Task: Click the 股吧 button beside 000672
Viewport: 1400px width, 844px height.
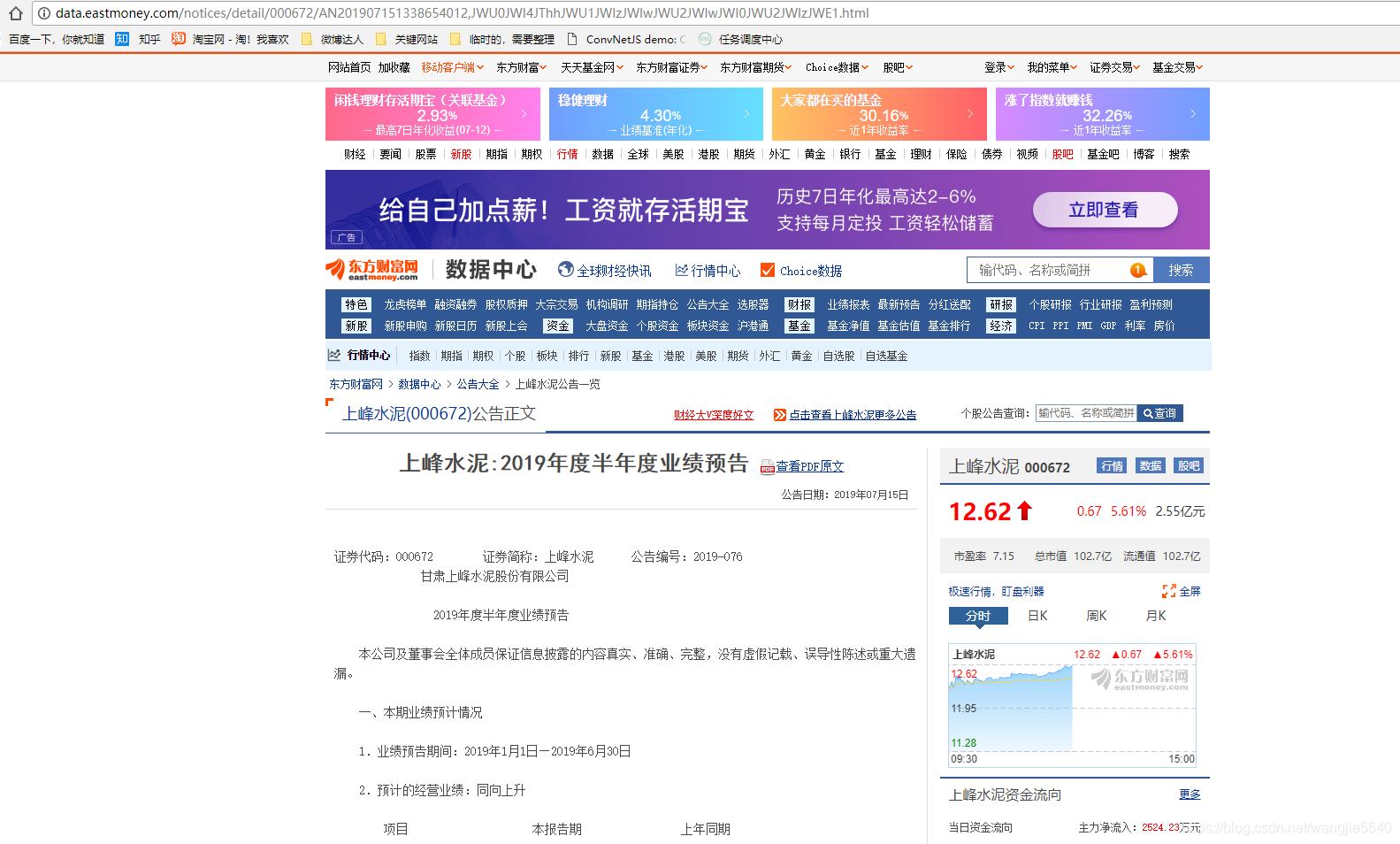Action: click(1189, 466)
